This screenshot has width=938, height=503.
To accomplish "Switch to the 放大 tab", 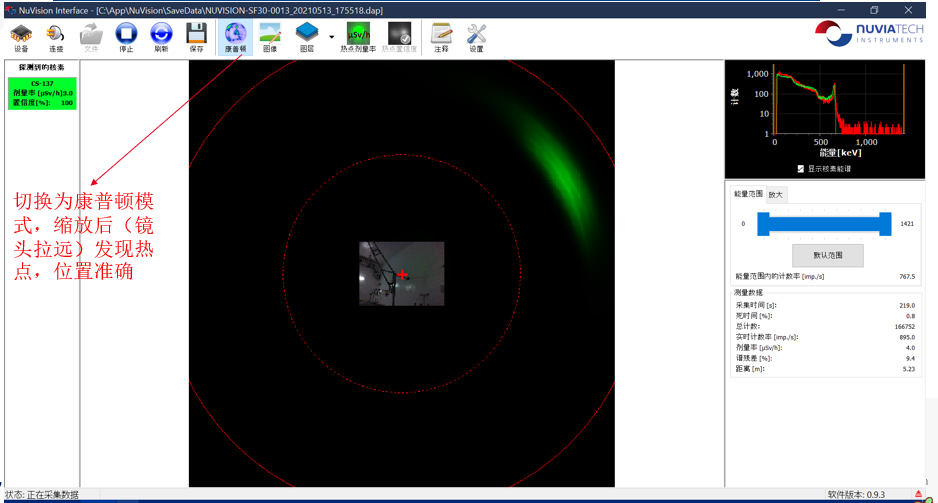I will (776, 194).
